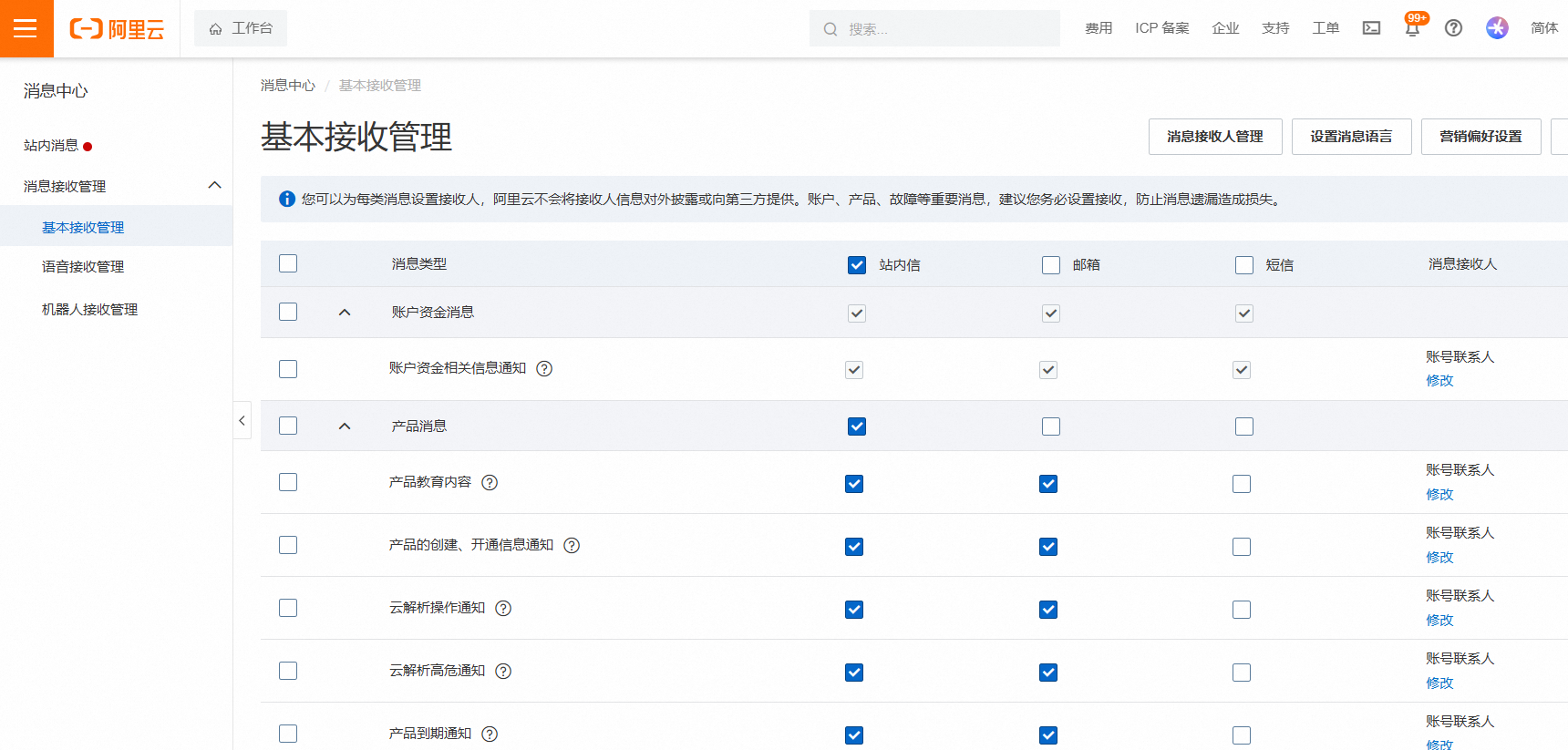Open the 简体 language selector
Viewport: 1568px width, 750px height.
click(1544, 28)
